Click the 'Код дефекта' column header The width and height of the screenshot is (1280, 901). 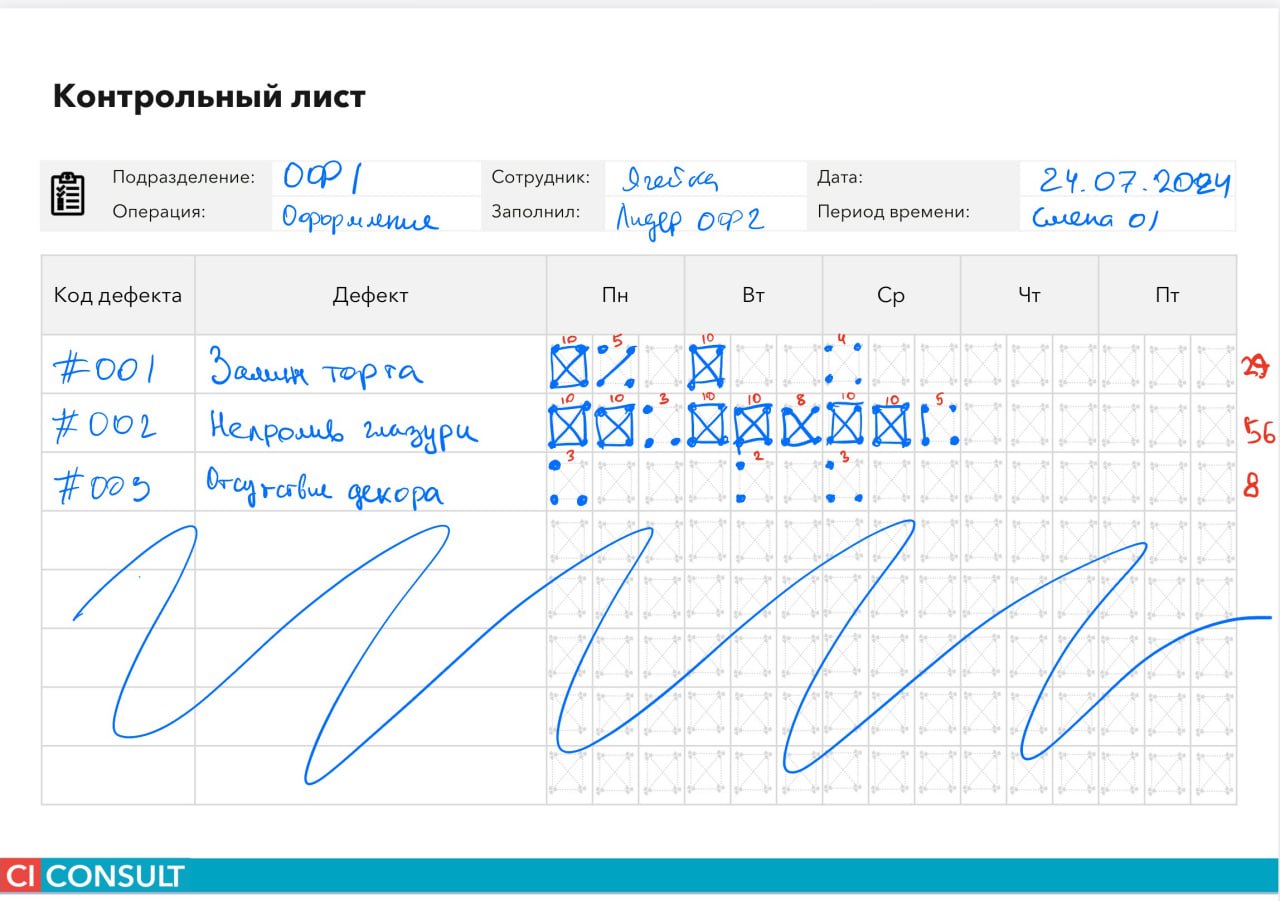pos(118,295)
